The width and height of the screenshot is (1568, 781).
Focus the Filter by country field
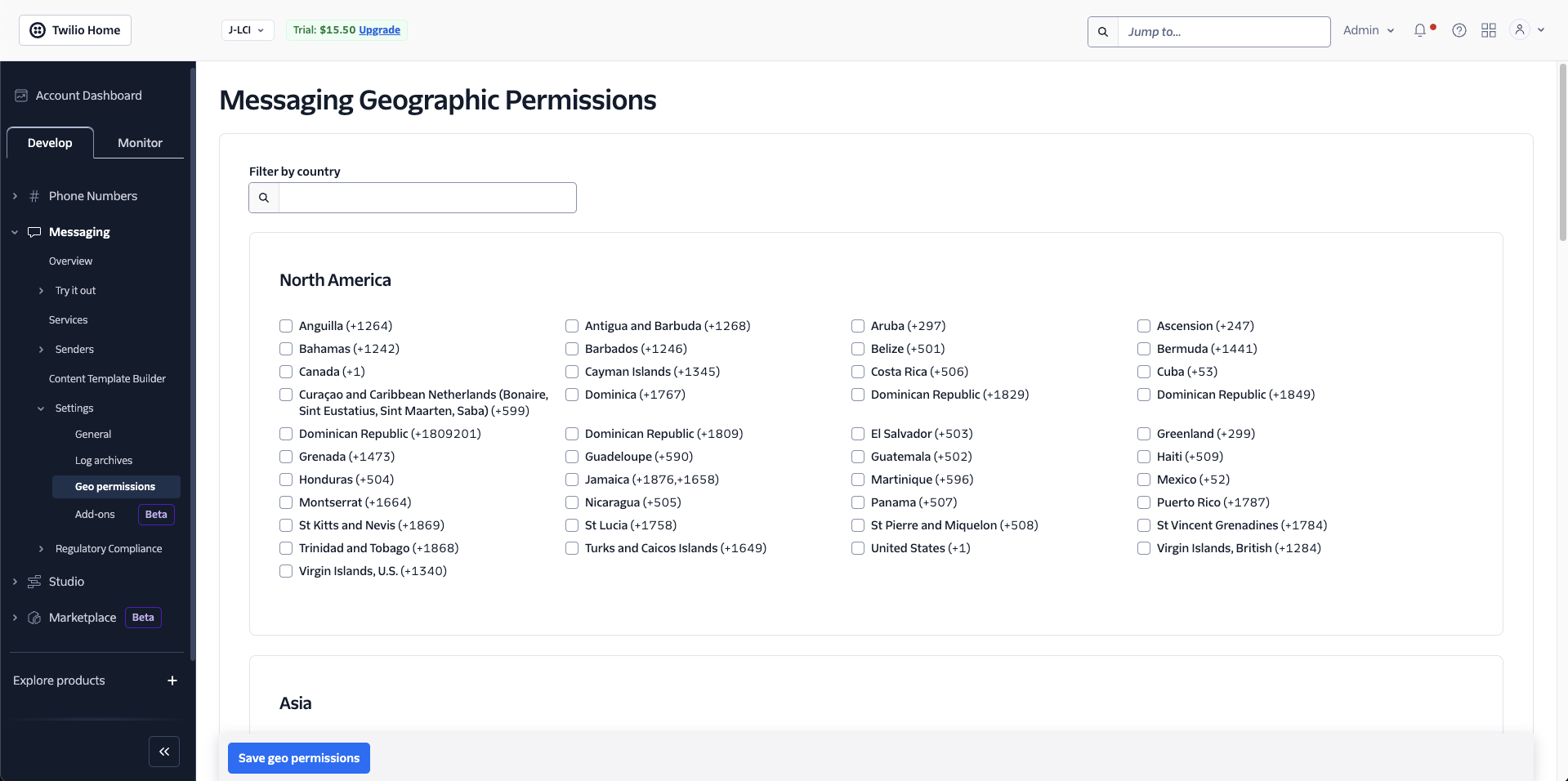[x=427, y=198]
